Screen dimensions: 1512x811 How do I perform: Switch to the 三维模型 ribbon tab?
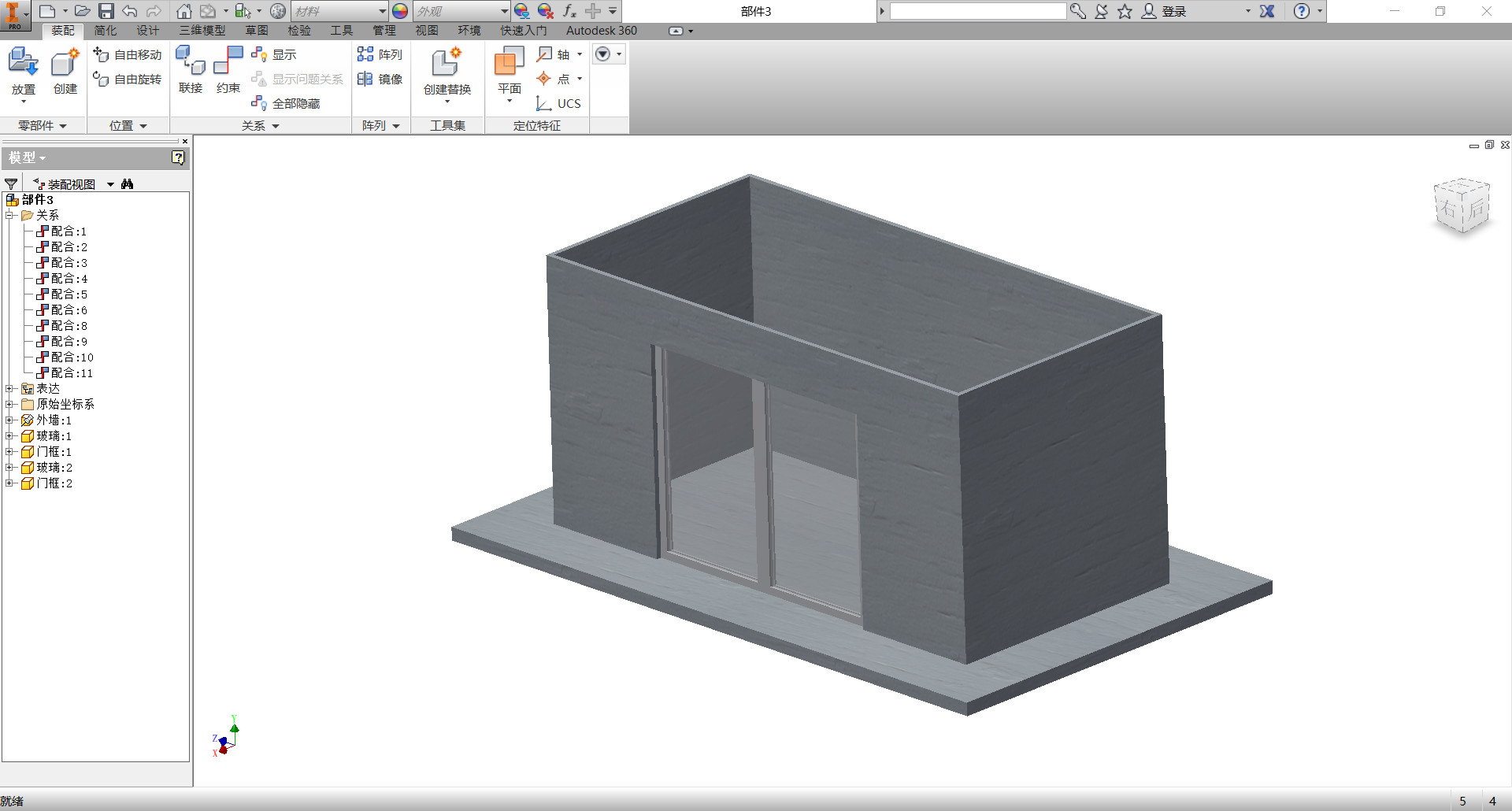[202, 30]
